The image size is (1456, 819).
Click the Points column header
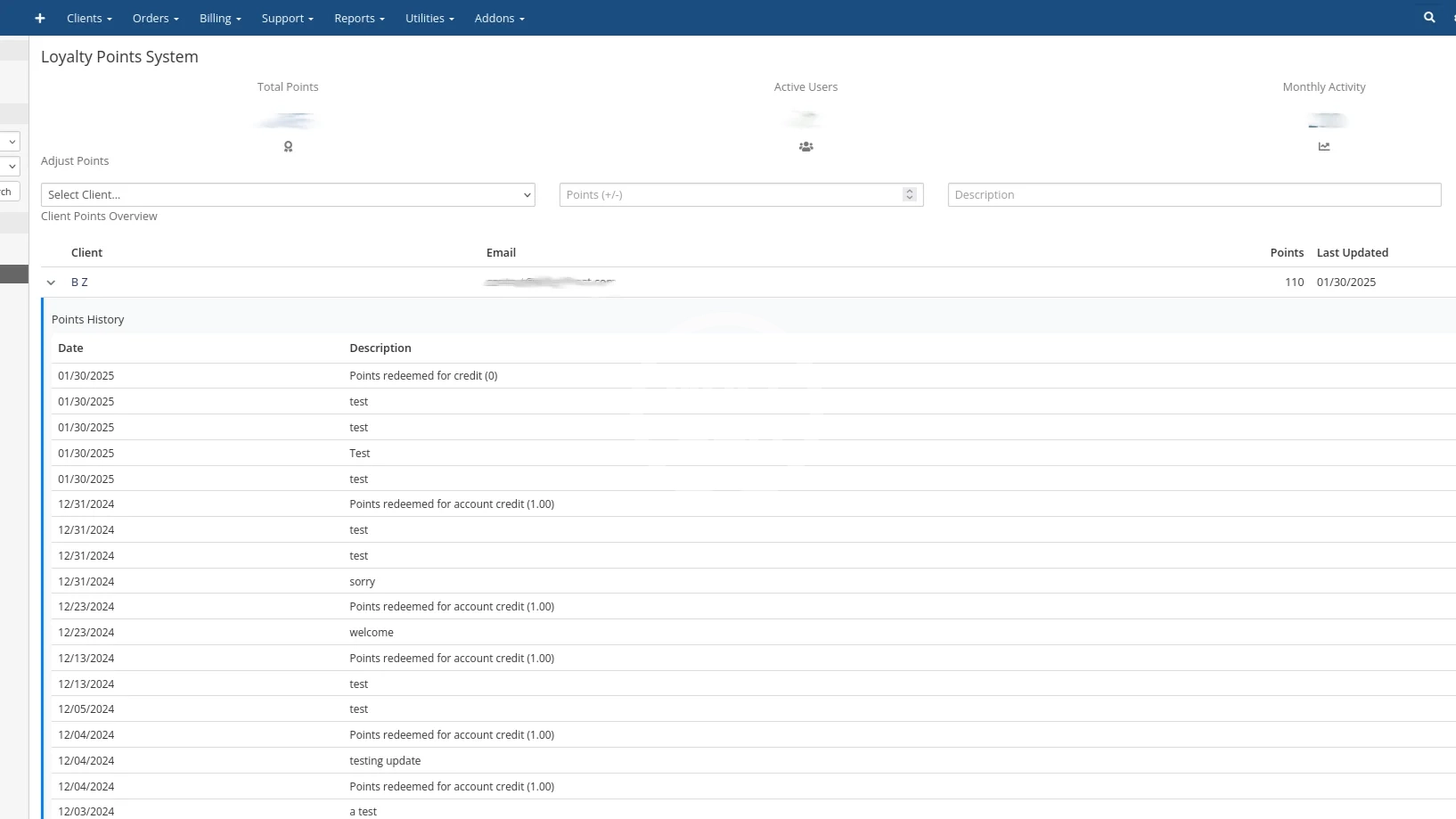pyautogui.click(x=1286, y=253)
